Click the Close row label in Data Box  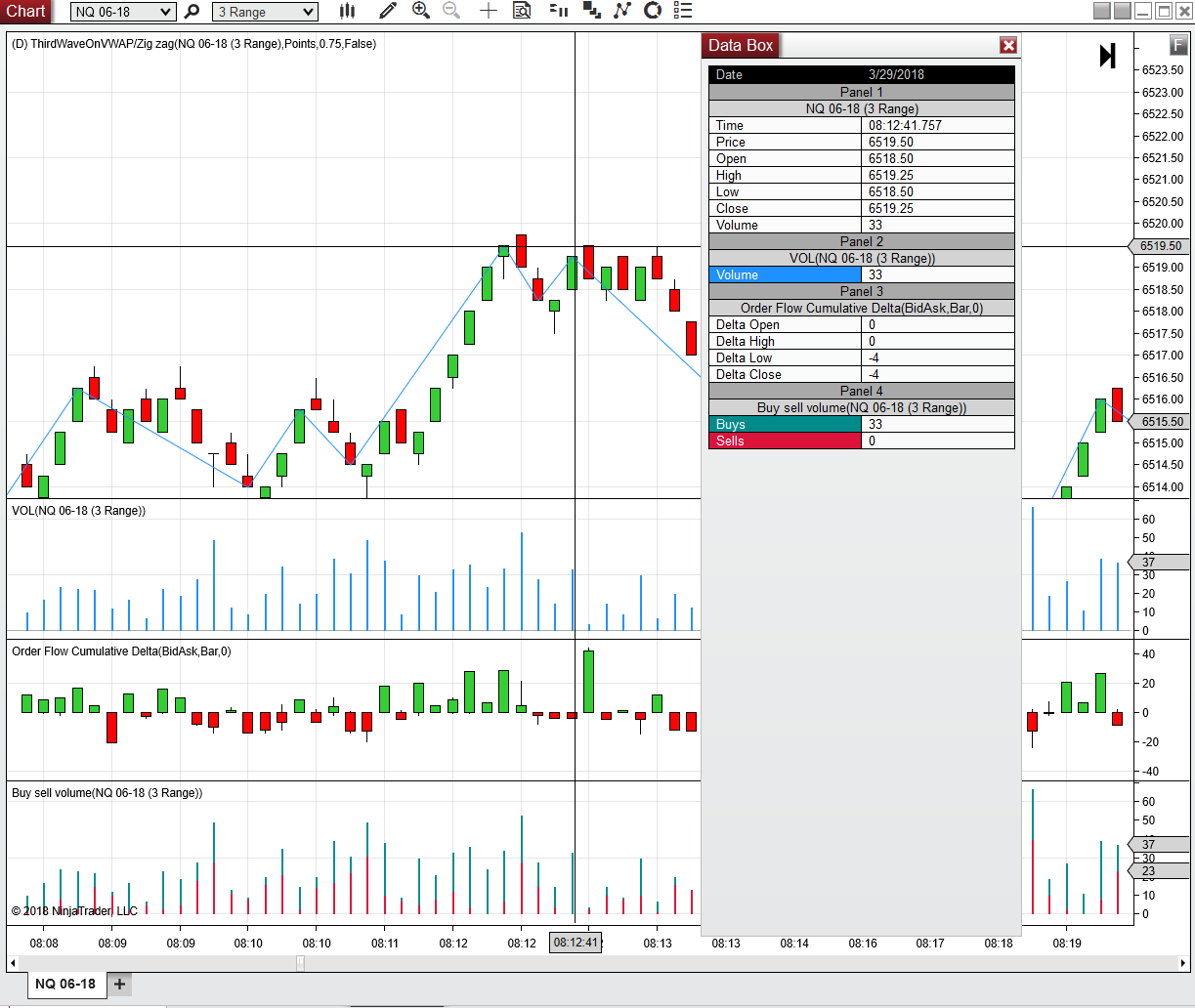pos(732,208)
